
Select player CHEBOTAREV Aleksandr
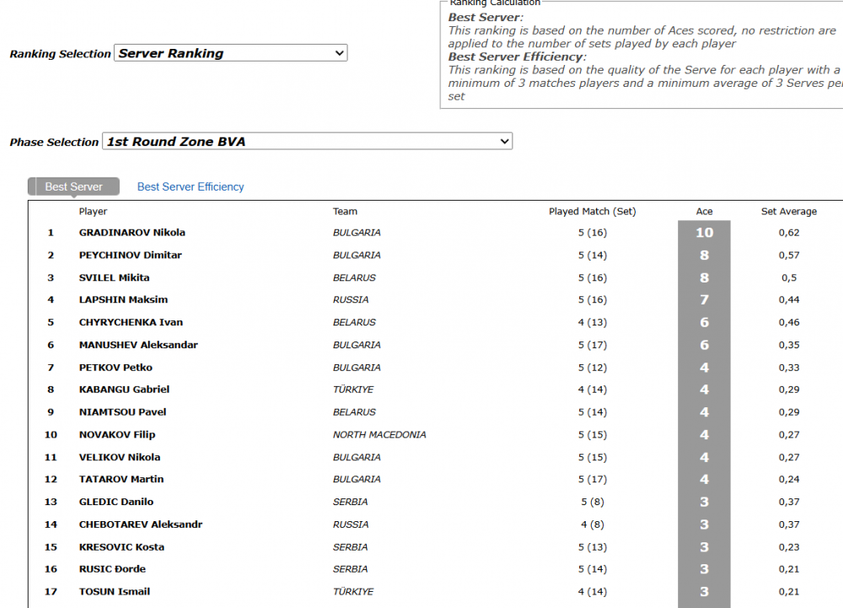[x=141, y=524]
